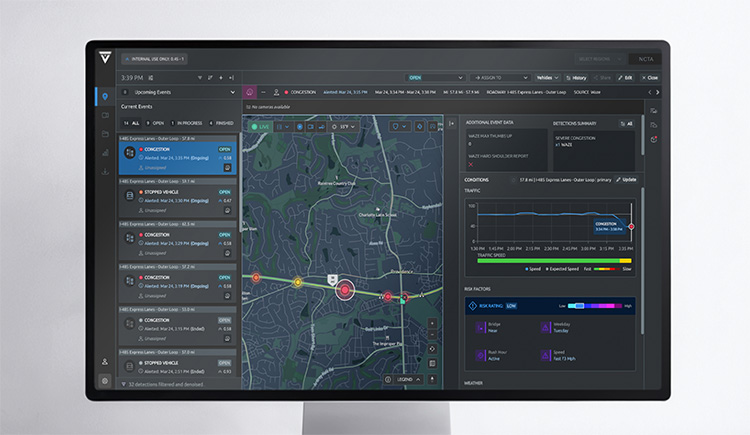This screenshot has width=750, height=435.
Task: Click the notification icon with red dot
Action: pos(653,139)
